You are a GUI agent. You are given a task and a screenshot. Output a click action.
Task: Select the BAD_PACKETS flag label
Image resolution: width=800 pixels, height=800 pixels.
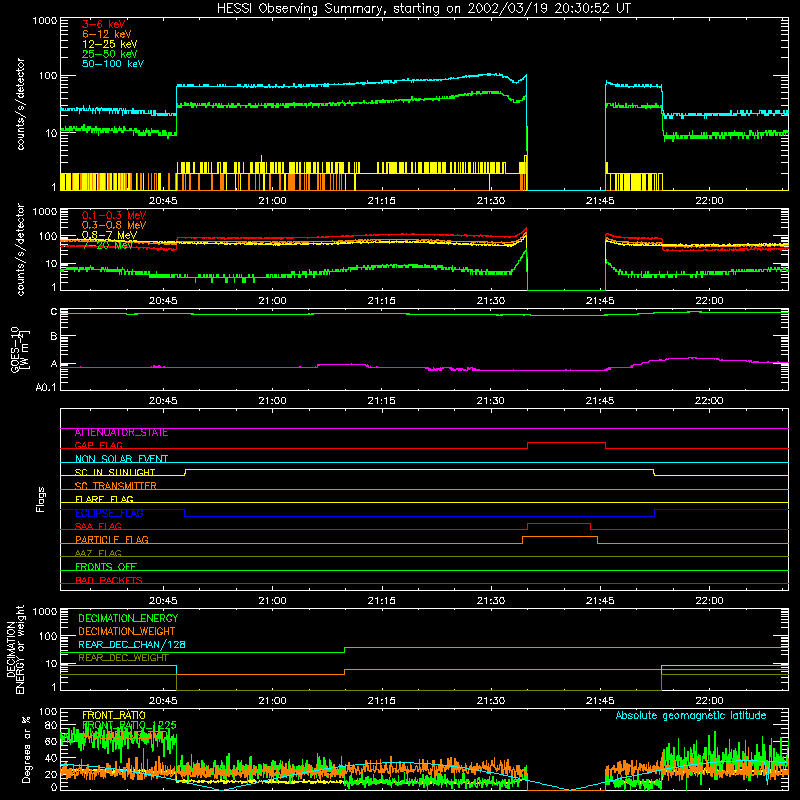(109, 580)
